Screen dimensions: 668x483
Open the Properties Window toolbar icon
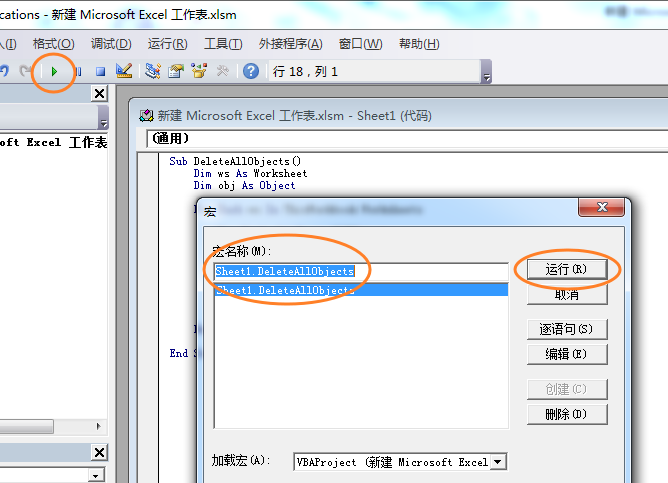[176, 71]
